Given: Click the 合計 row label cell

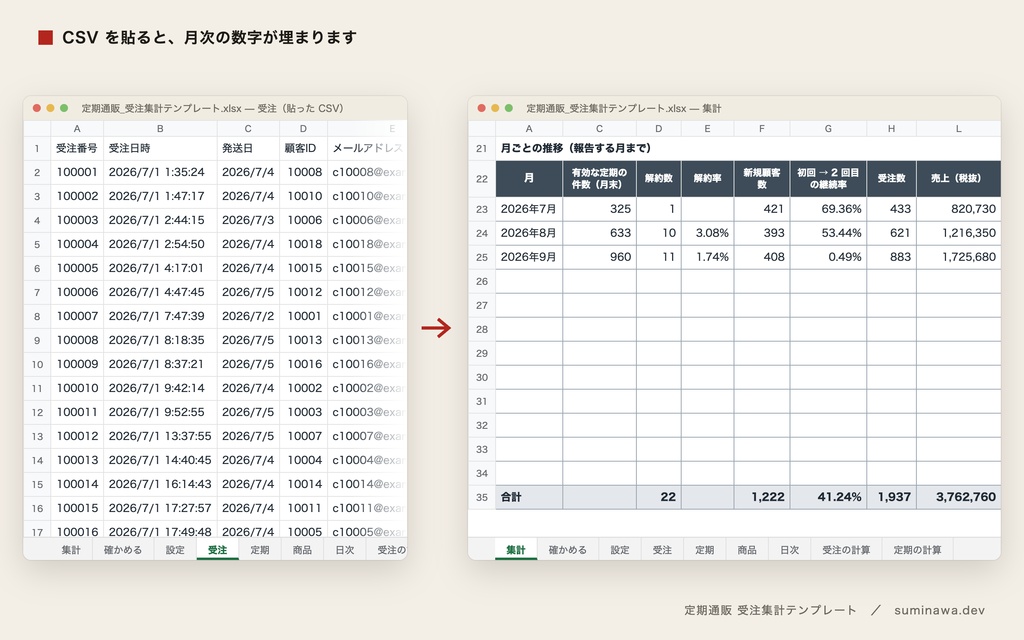Looking at the screenshot, I should [x=529, y=497].
